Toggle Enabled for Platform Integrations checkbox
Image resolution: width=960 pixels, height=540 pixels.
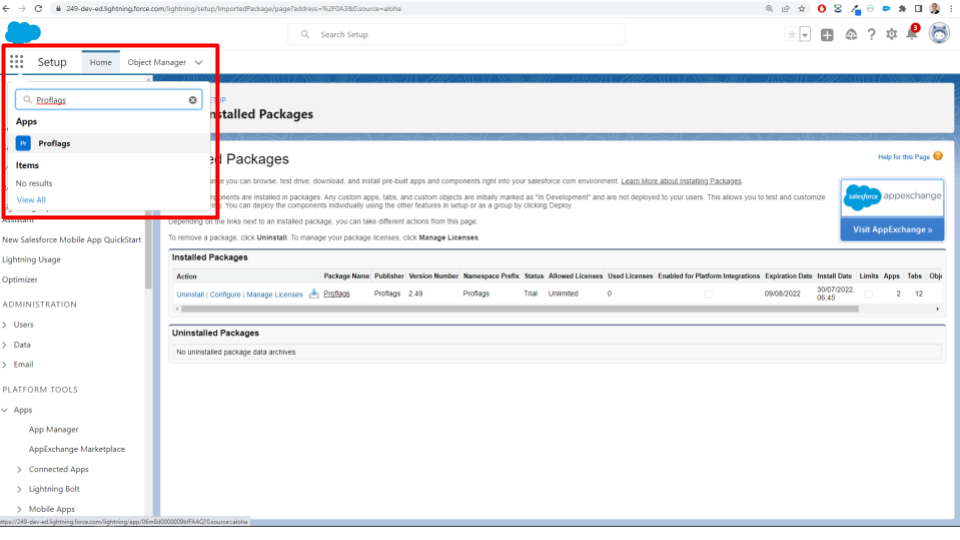[708, 294]
